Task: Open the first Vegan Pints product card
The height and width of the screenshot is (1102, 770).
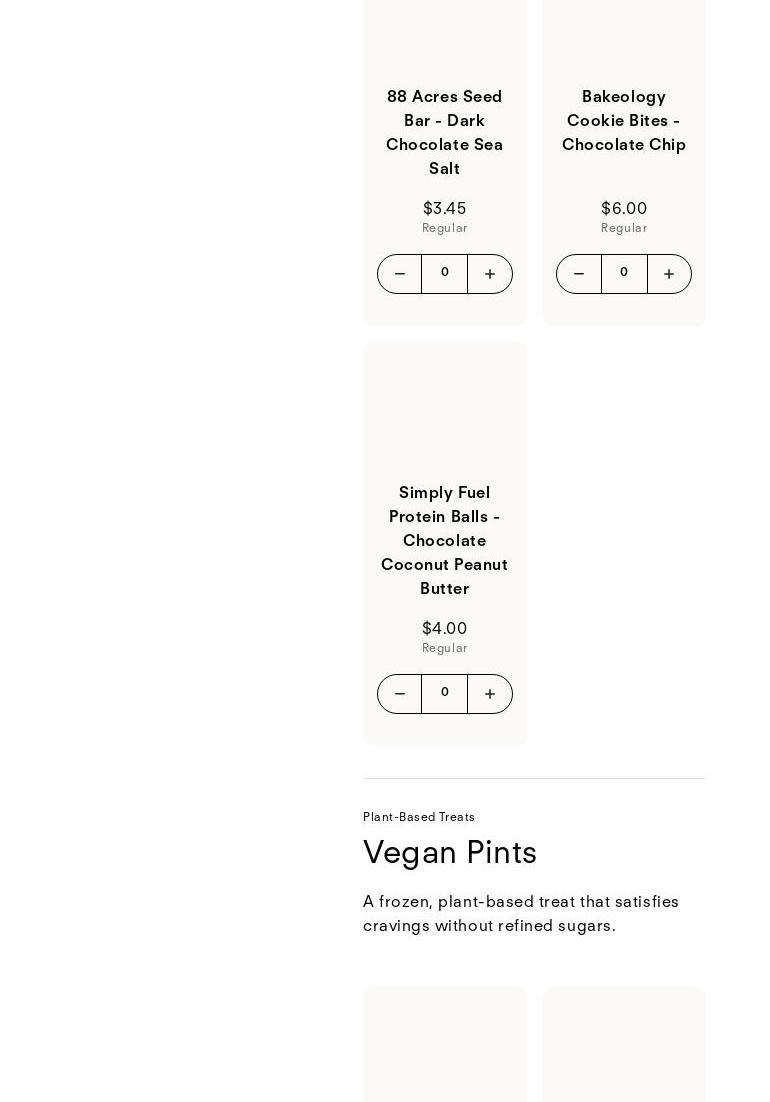Action: coord(445,1045)
